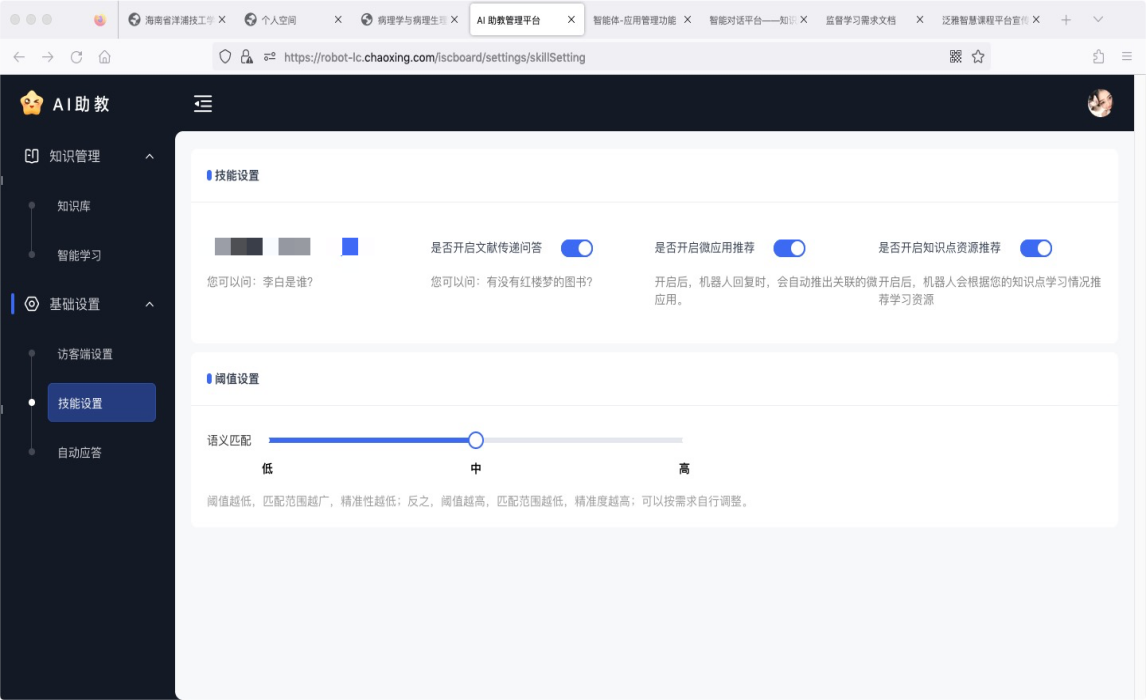The image size is (1146, 700).
Task: Go to 知识库 in the sidebar
Action: pos(74,206)
